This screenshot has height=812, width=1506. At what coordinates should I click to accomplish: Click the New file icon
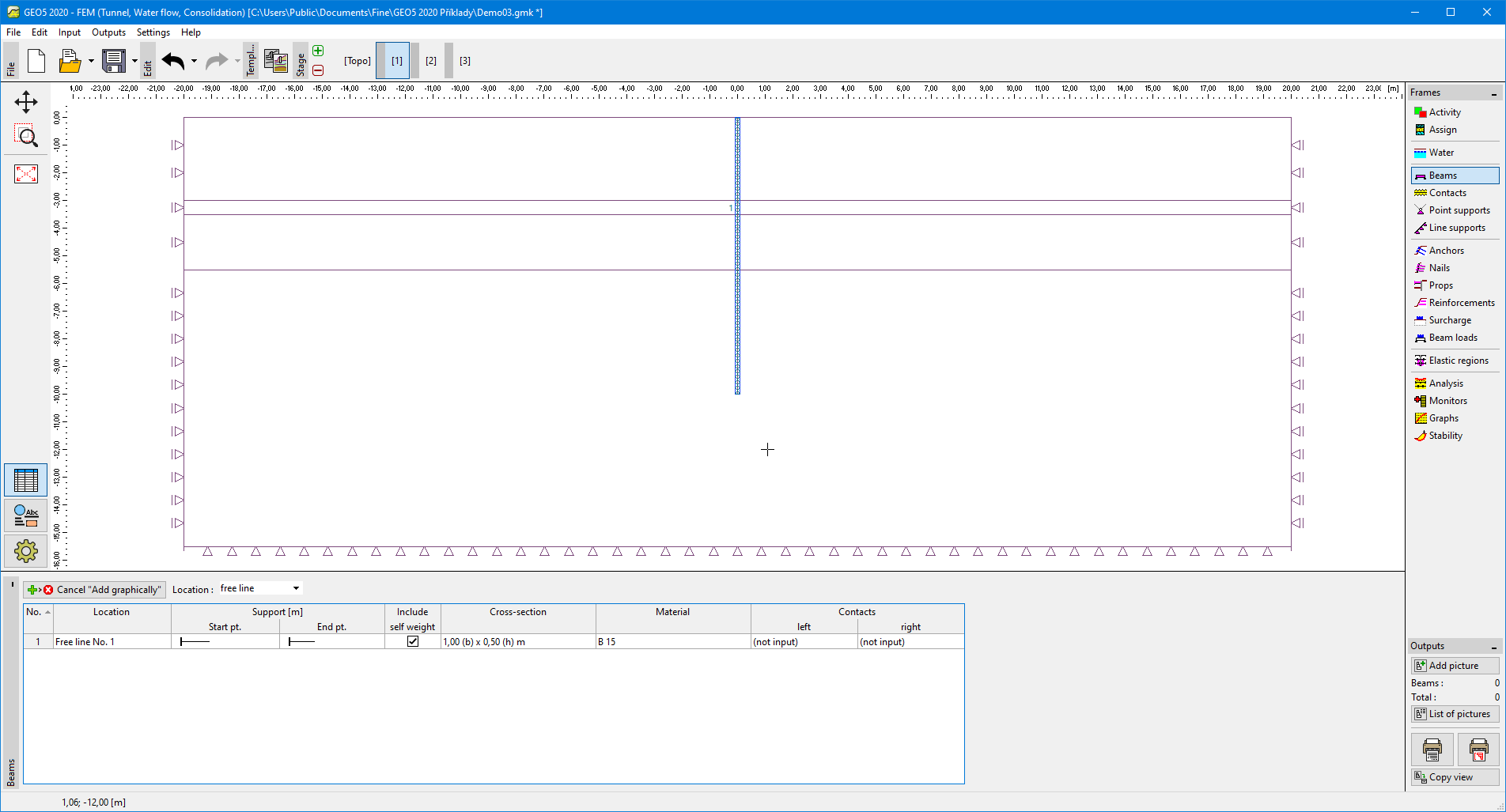(36, 61)
